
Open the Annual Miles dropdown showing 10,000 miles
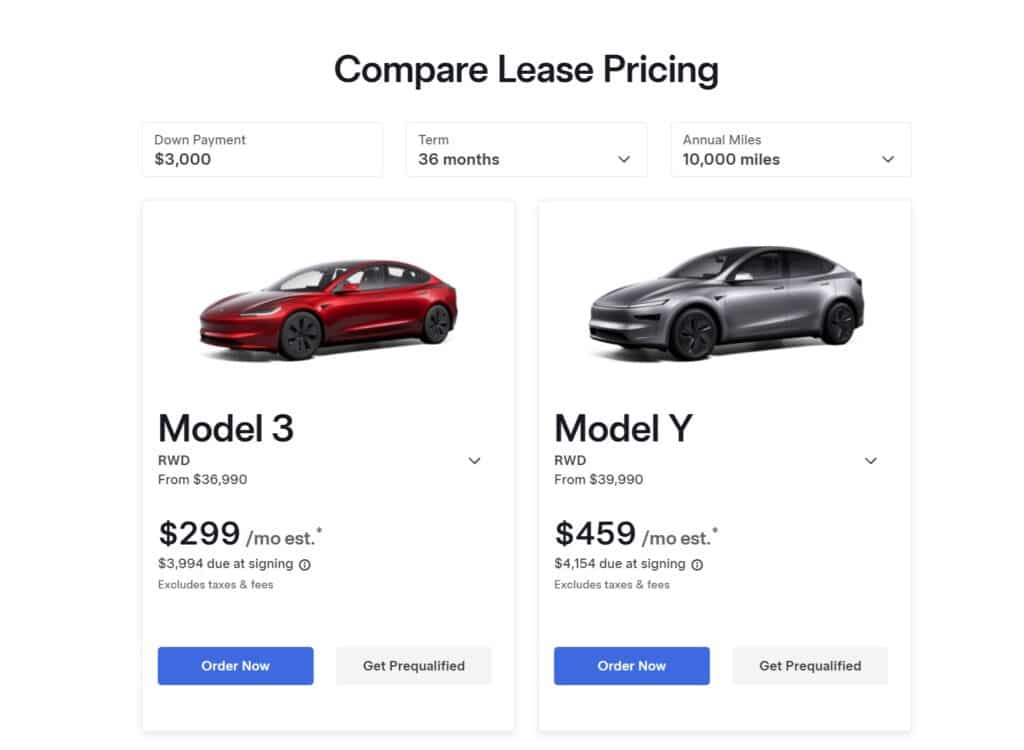point(790,150)
